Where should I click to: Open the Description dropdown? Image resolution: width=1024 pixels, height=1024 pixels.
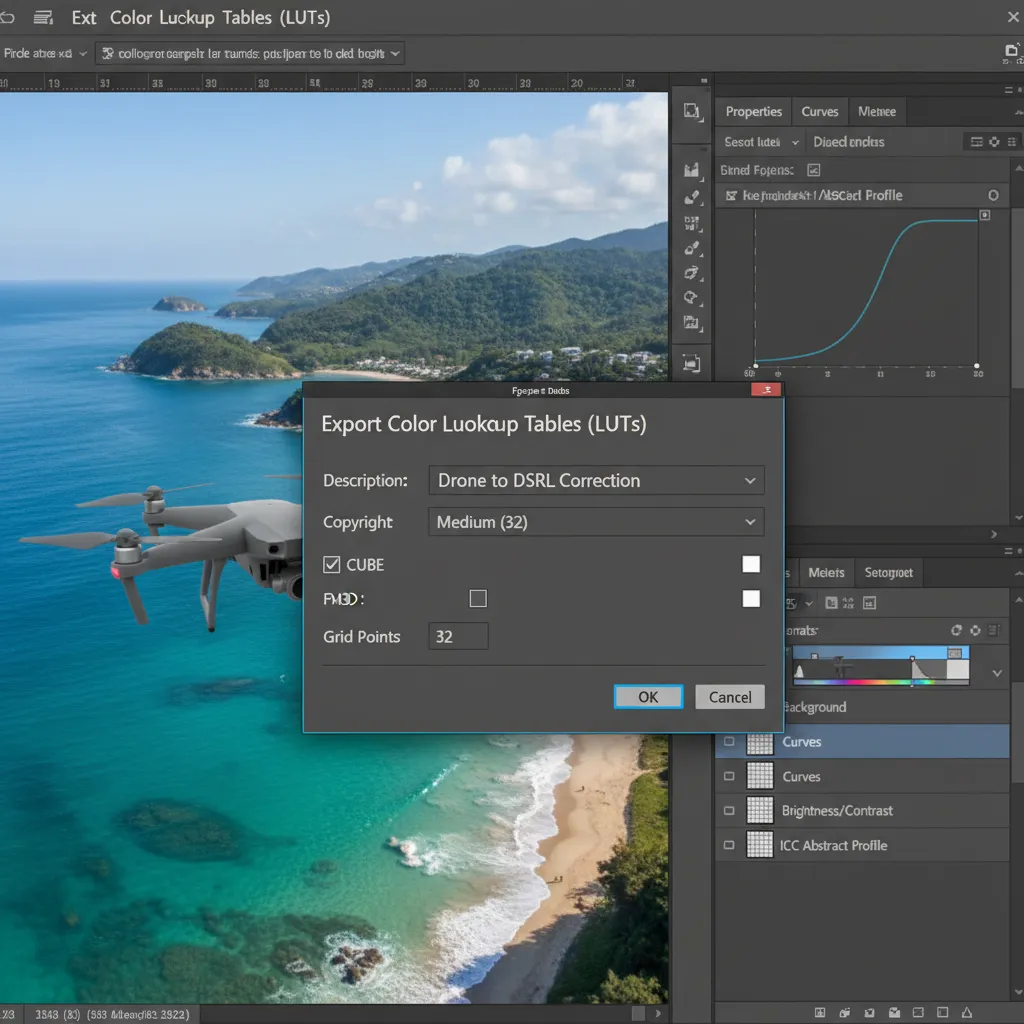pyautogui.click(x=596, y=481)
